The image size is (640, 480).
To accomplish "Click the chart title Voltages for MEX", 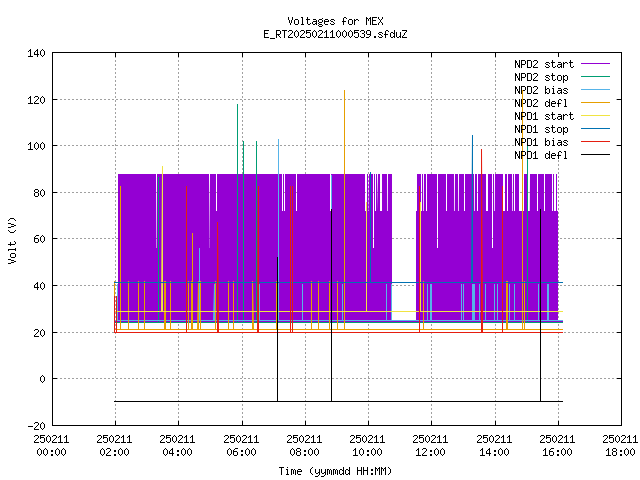I will point(335,21).
